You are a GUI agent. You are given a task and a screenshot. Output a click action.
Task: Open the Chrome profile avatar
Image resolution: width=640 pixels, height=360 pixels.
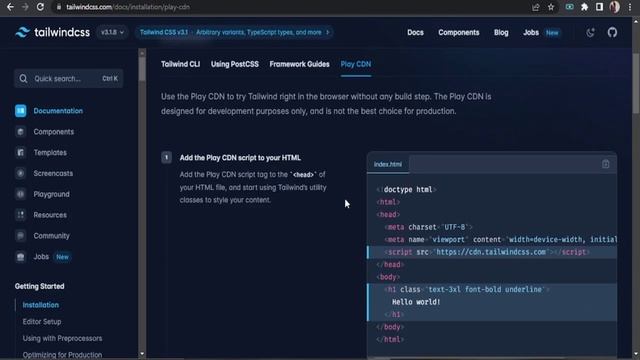tap(614, 7)
